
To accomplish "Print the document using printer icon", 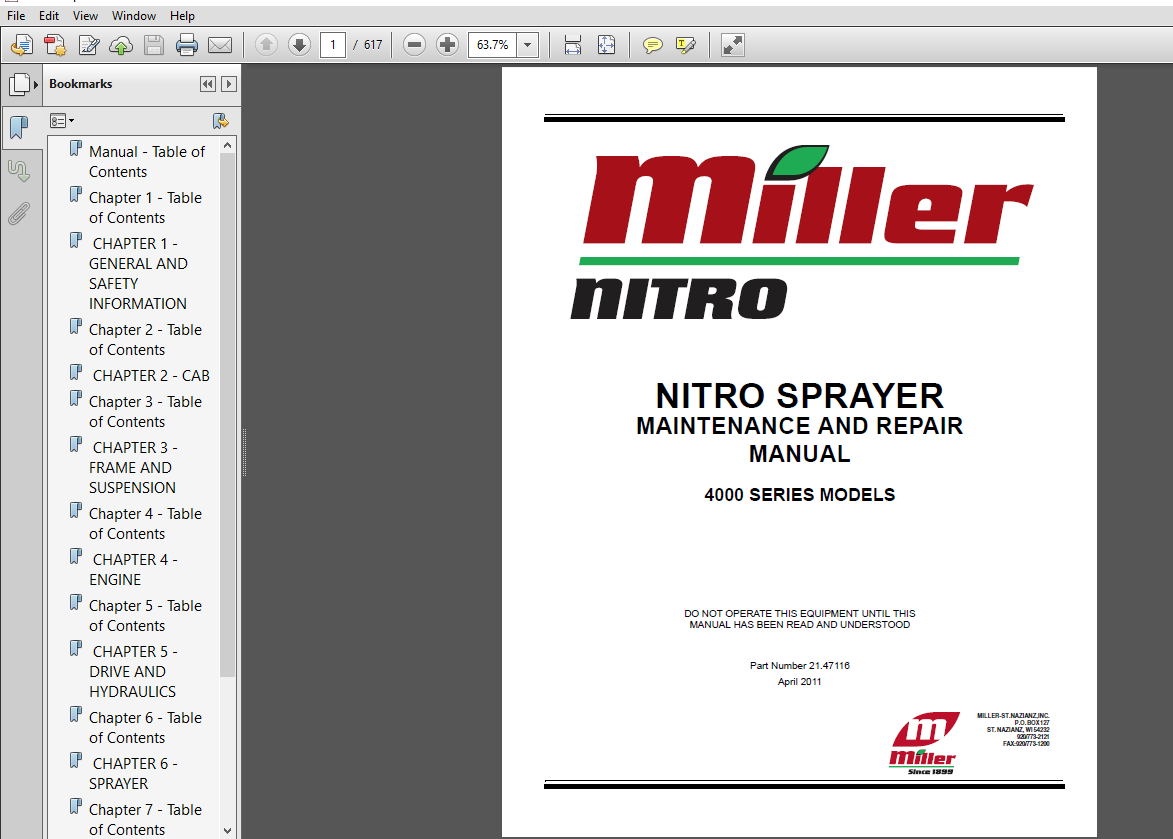I will click(187, 46).
